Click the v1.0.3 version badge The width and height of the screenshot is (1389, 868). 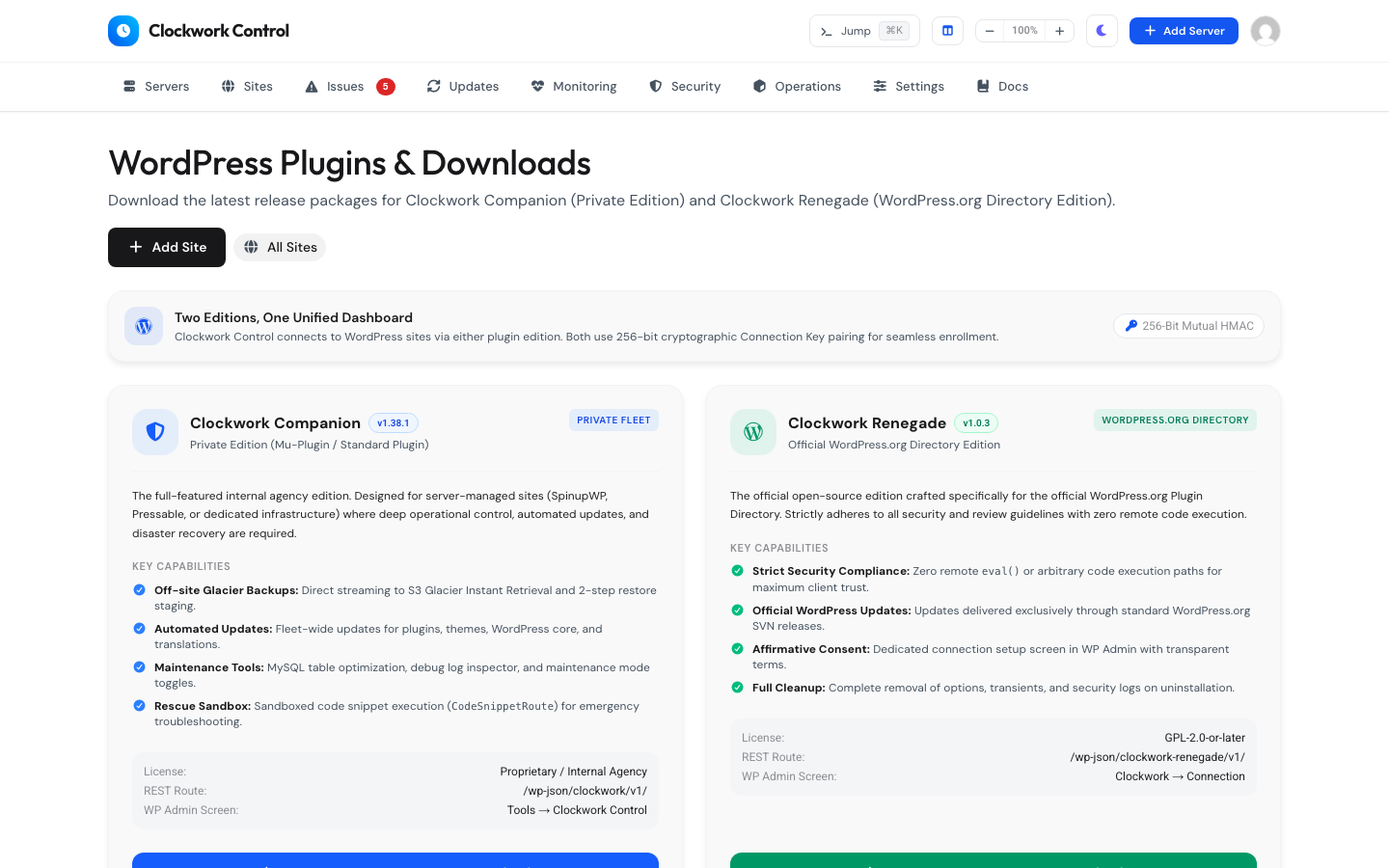[976, 423]
